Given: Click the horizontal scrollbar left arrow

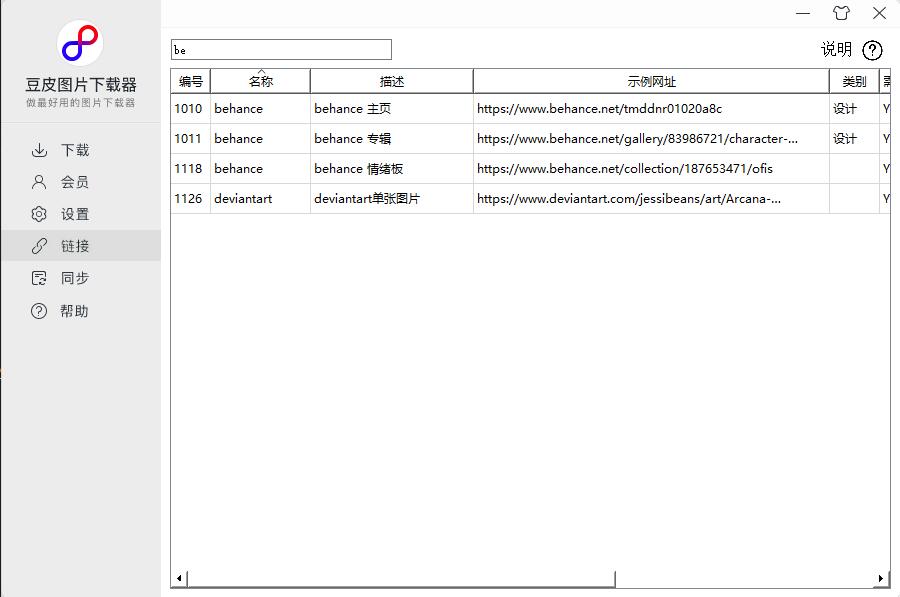Looking at the screenshot, I should tap(179, 579).
